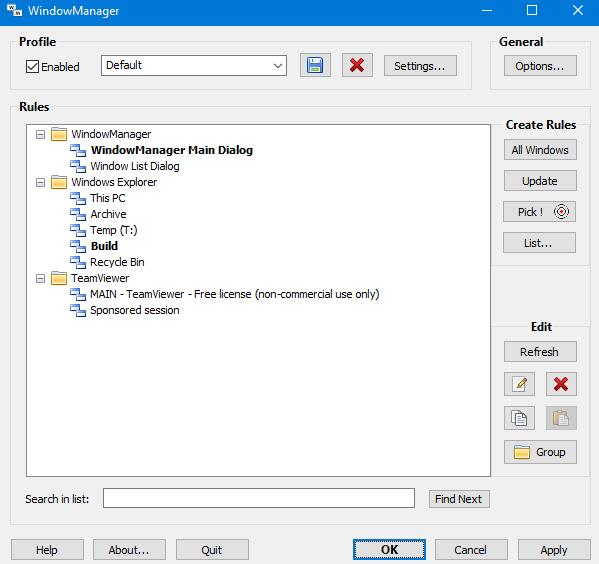This screenshot has width=599, height=564.
Task: Select the TeamViewer group label
Action: [x=100, y=278]
